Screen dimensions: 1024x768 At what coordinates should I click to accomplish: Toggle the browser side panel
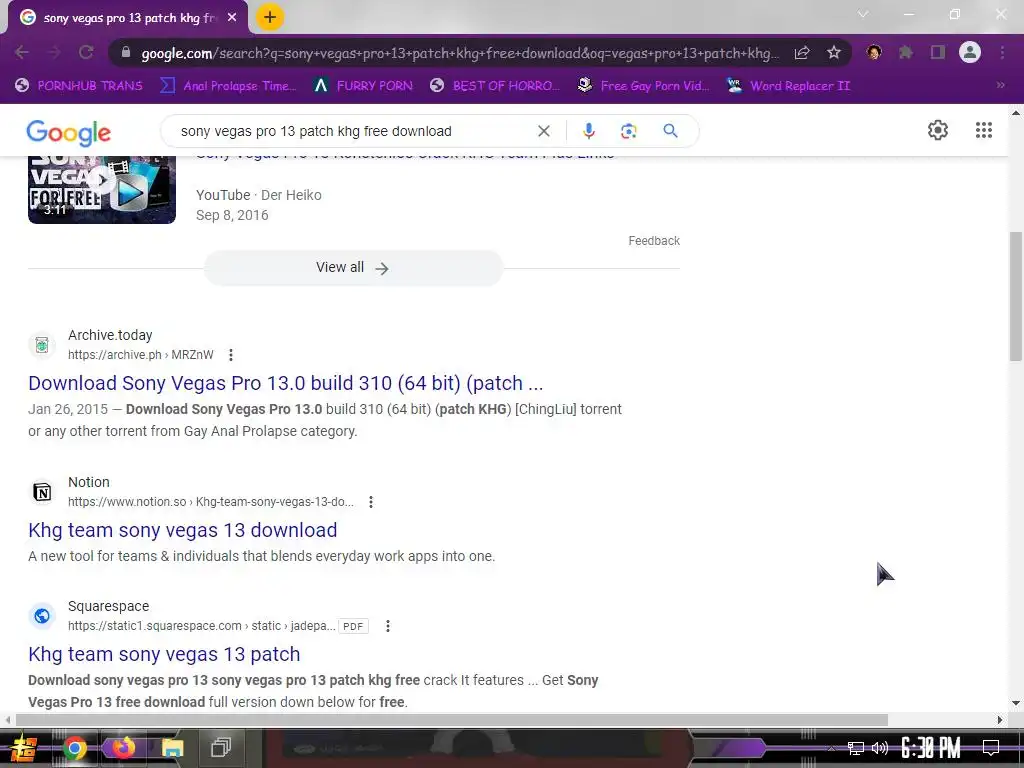click(x=938, y=52)
